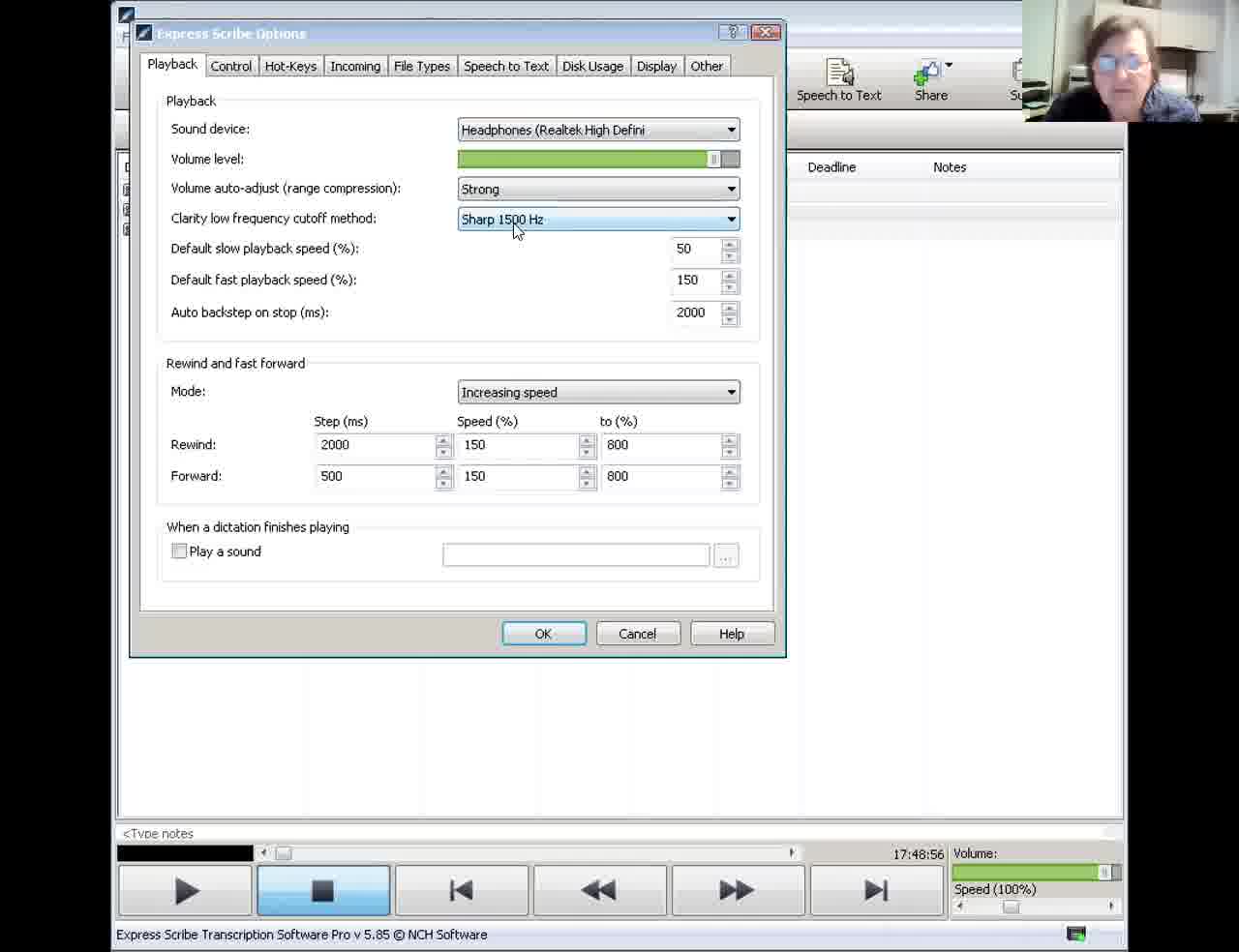1239x952 pixels.
Task: Close the Express Scribe Options dialog
Action: coord(766,32)
